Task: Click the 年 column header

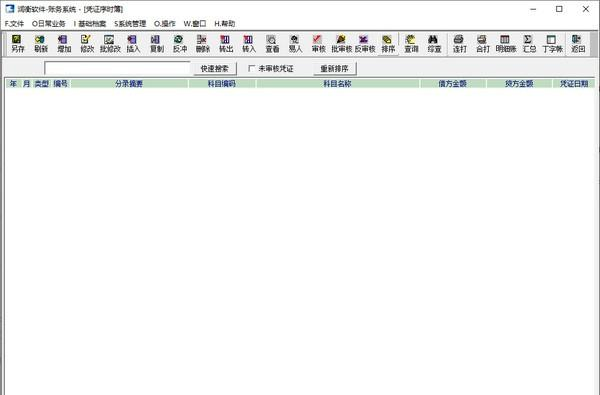Action: click(13, 83)
